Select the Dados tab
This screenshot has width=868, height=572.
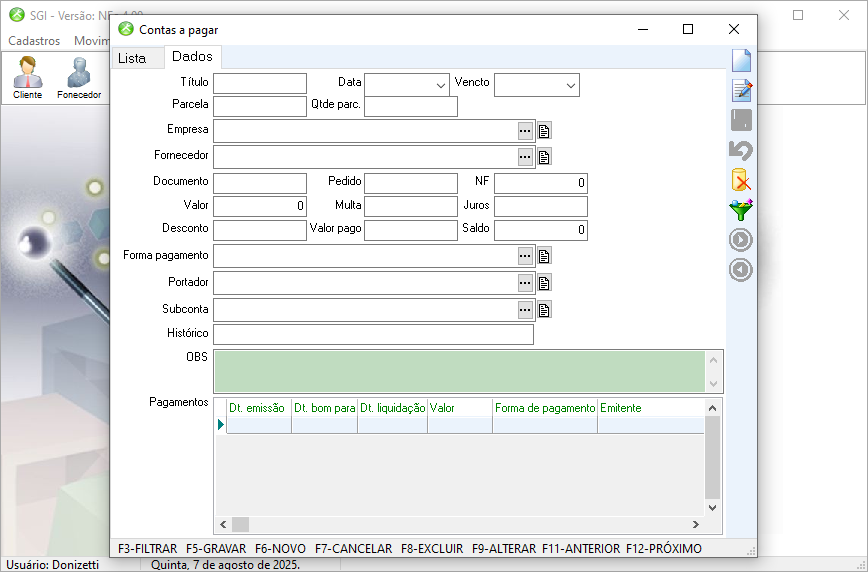pyautogui.click(x=192, y=56)
